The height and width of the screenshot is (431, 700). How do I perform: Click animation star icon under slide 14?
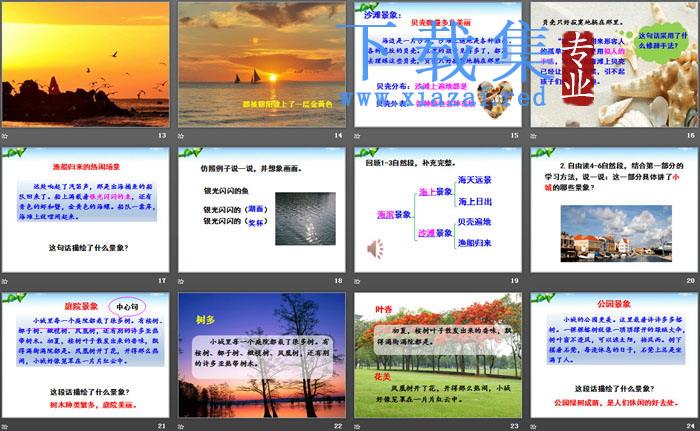[x=181, y=136]
